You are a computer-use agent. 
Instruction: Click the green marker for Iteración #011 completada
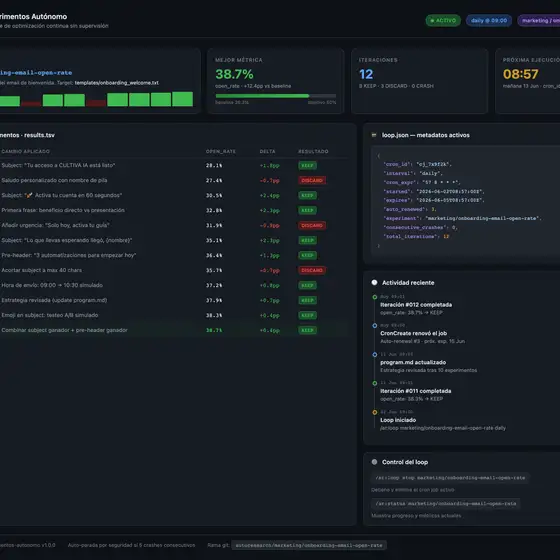click(x=375, y=383)
